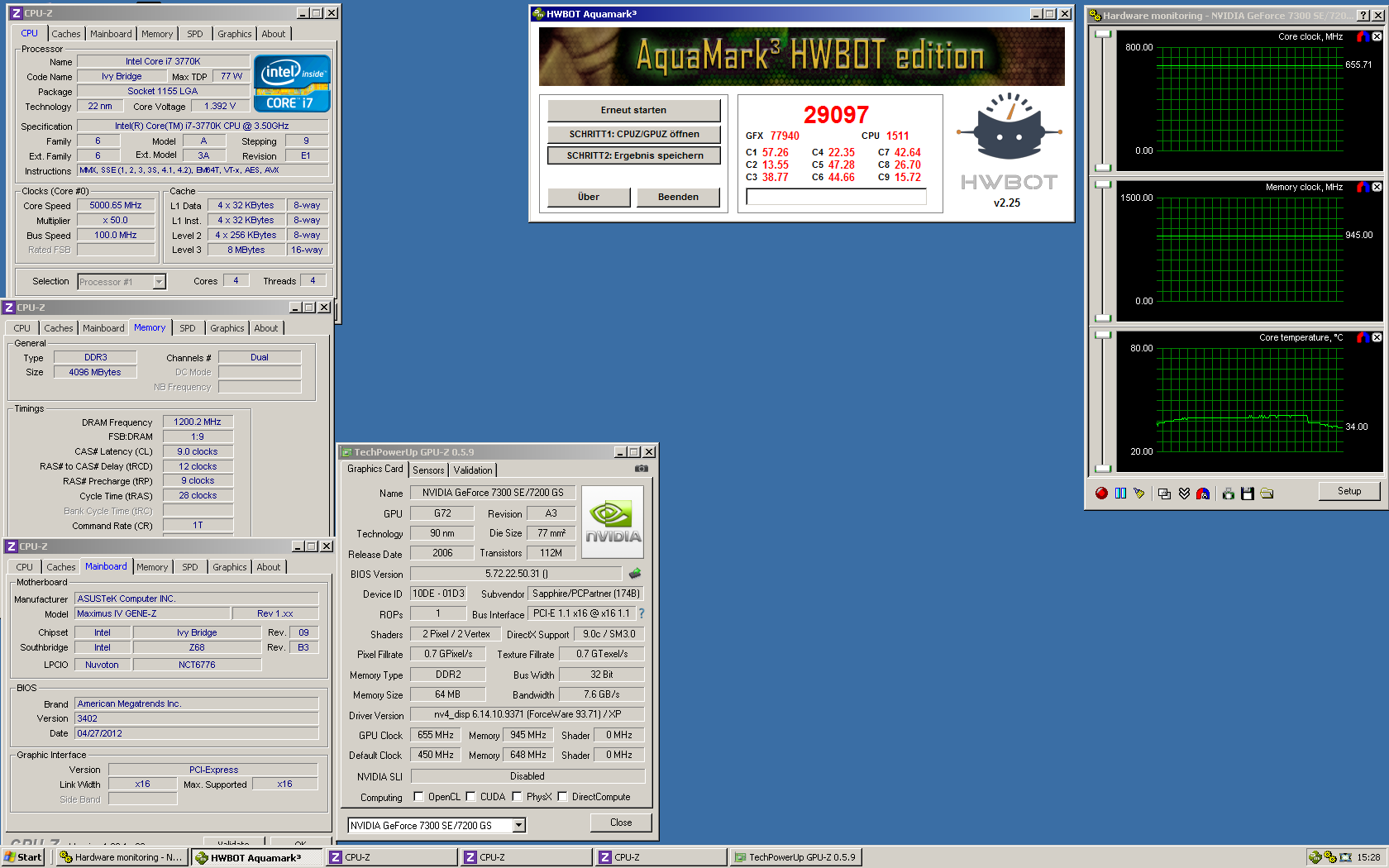
Task: Switch to Hardware monitoring in the taskbar
Action: [x=121, y=857]
